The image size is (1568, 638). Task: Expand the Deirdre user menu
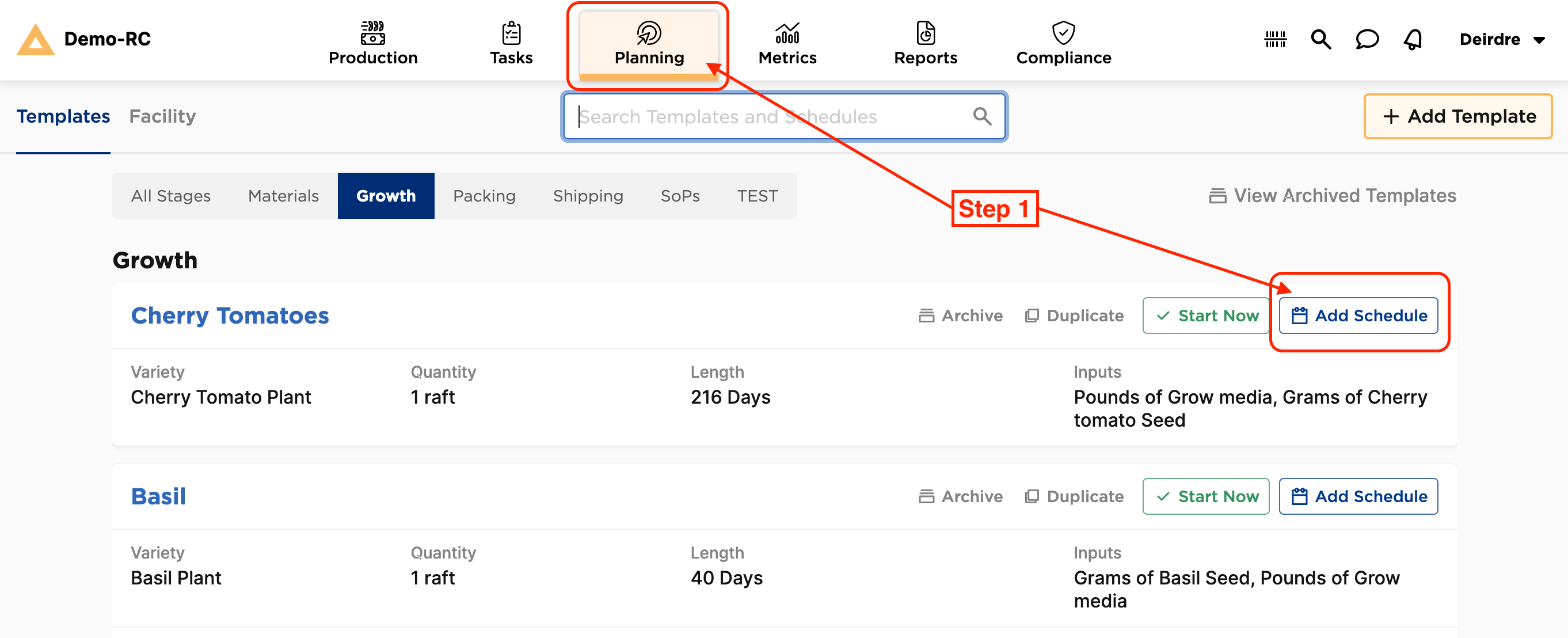coord(1502,40)
